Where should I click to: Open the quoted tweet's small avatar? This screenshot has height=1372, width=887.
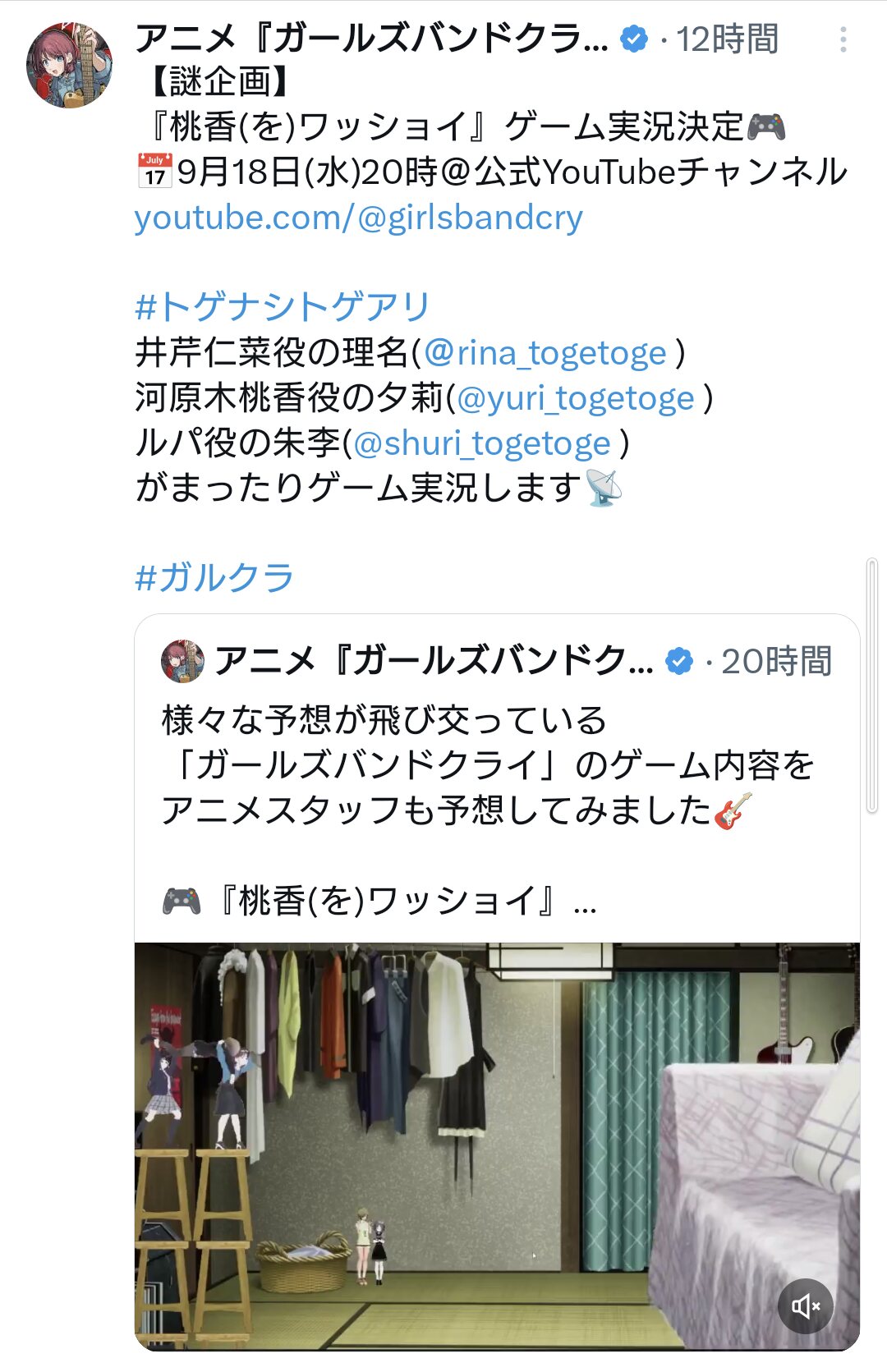click(182, 661)
